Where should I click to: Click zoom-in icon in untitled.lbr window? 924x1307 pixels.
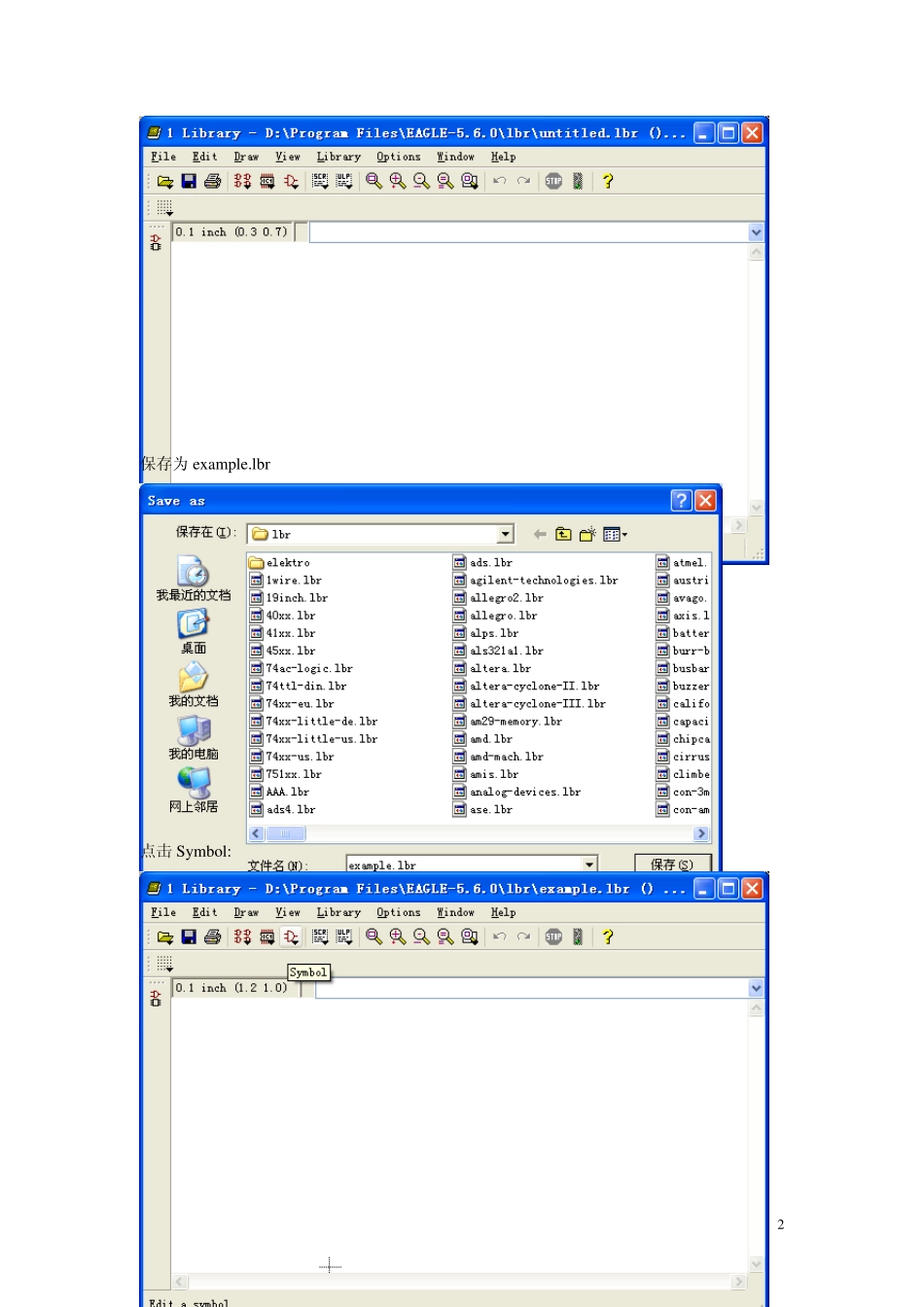coord(397,181)
